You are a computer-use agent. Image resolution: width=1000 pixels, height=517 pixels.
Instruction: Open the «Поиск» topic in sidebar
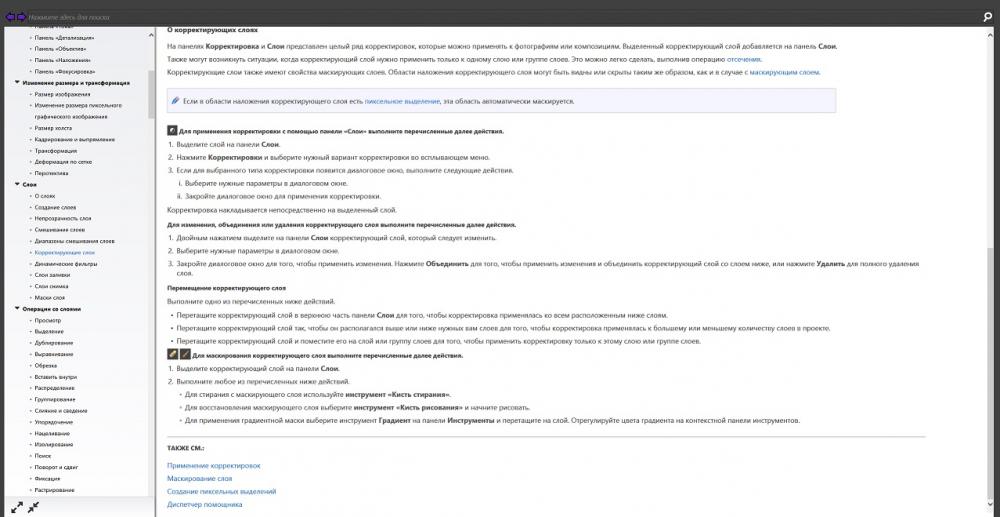click(x=43, y=456)
